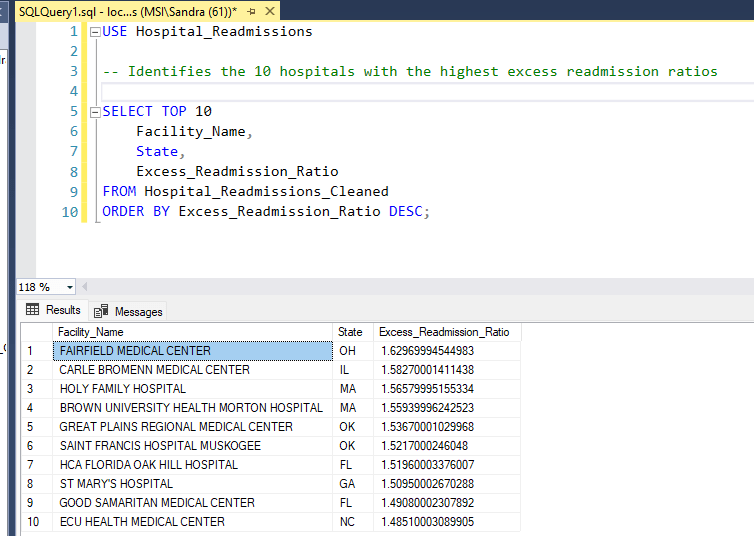Click ratio value 1.51960003376007

(x=447, y=465)
